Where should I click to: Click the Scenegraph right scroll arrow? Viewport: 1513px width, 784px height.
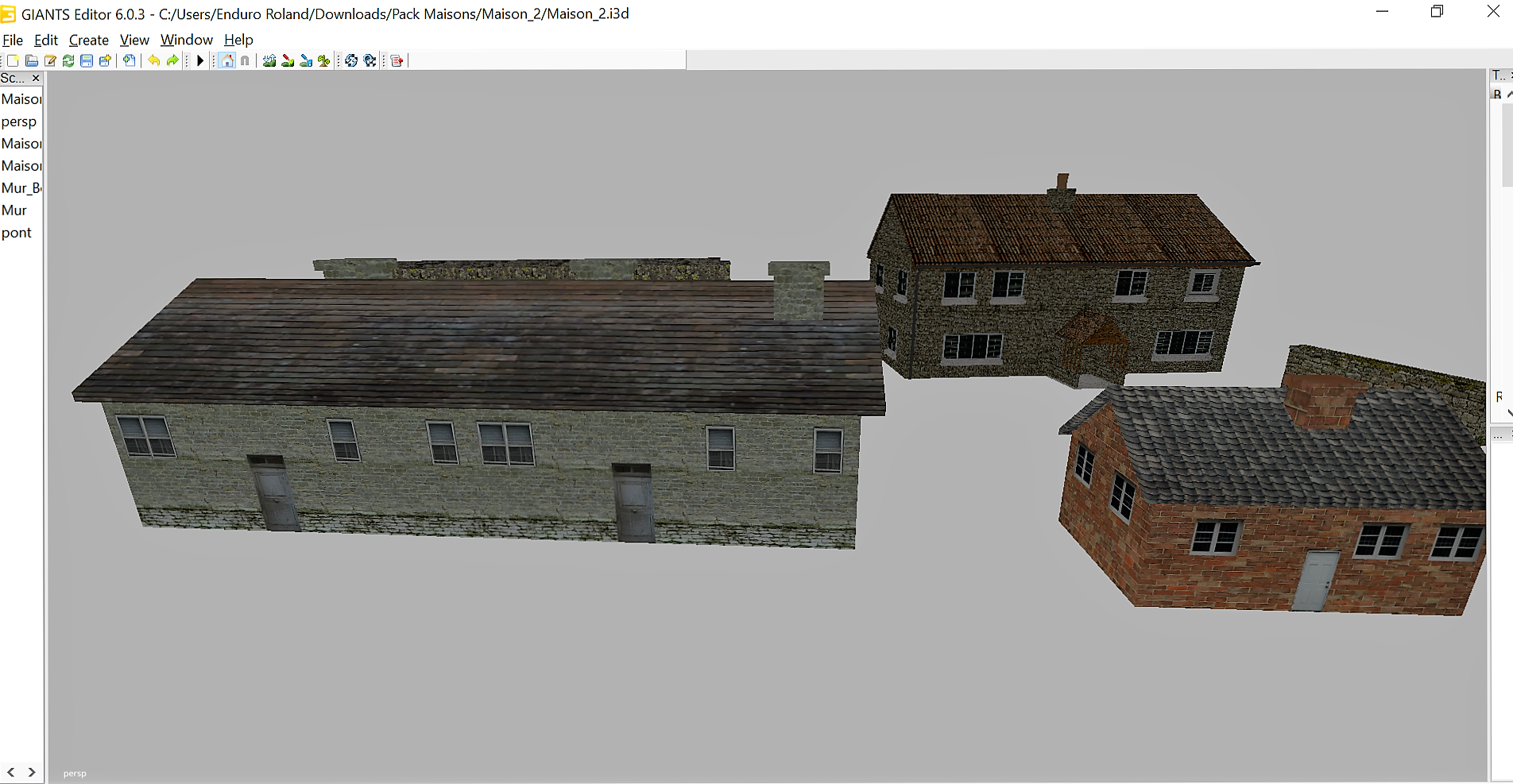32,772
